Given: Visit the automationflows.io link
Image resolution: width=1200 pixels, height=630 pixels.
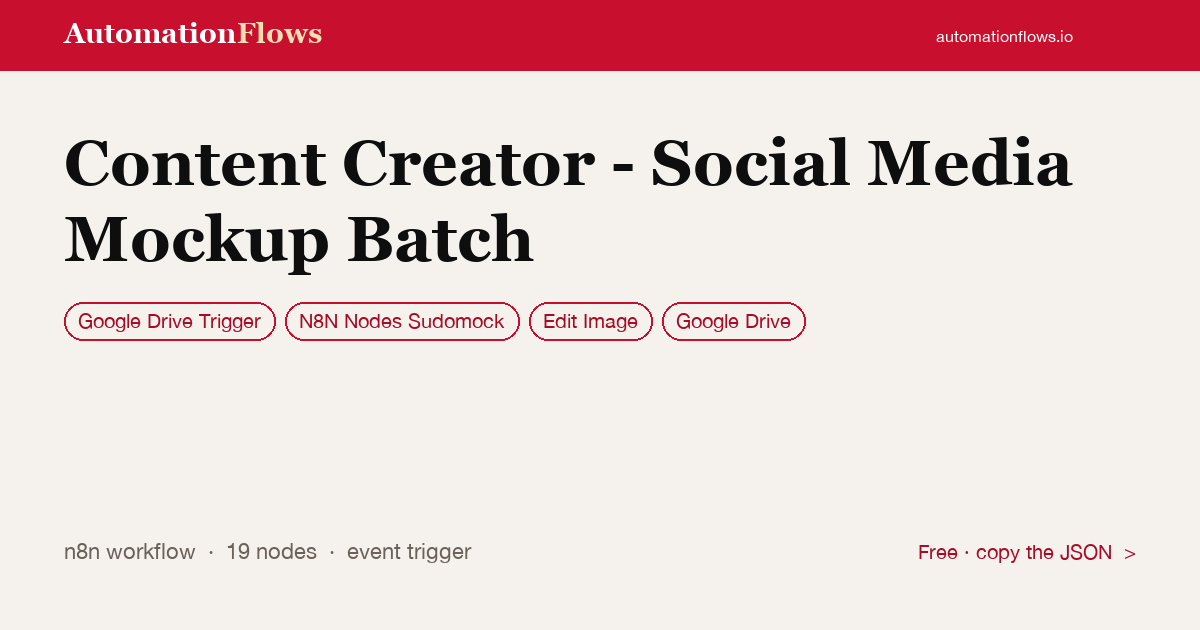Looking at the screenshot, I should 1004,36.
